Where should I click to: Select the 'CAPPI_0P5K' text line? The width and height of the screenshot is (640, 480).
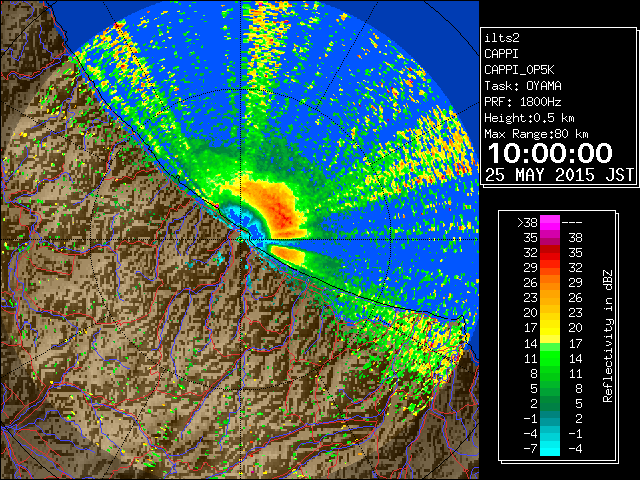[x=519, y=70]
